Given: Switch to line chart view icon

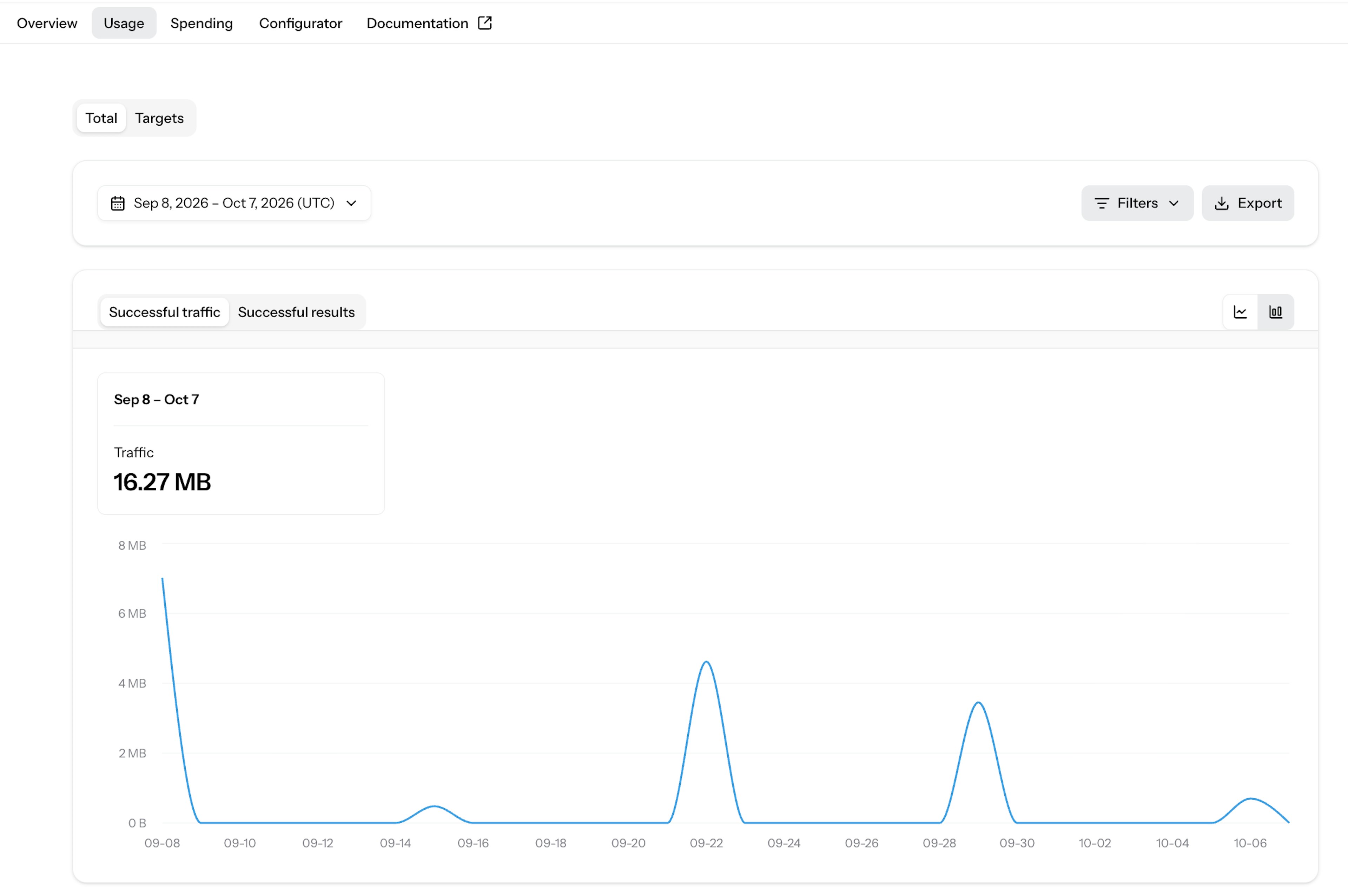Looking at the screenshot, I should 1240,312.
